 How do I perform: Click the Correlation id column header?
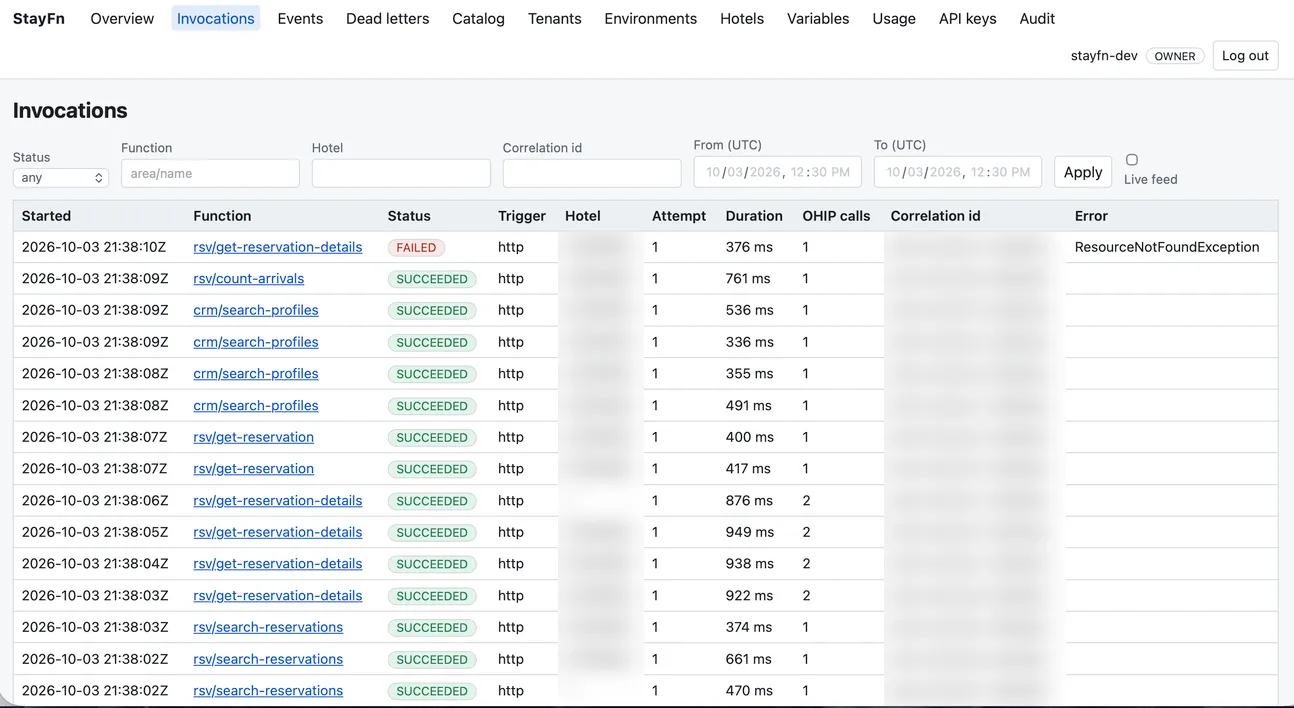point(935,216)
